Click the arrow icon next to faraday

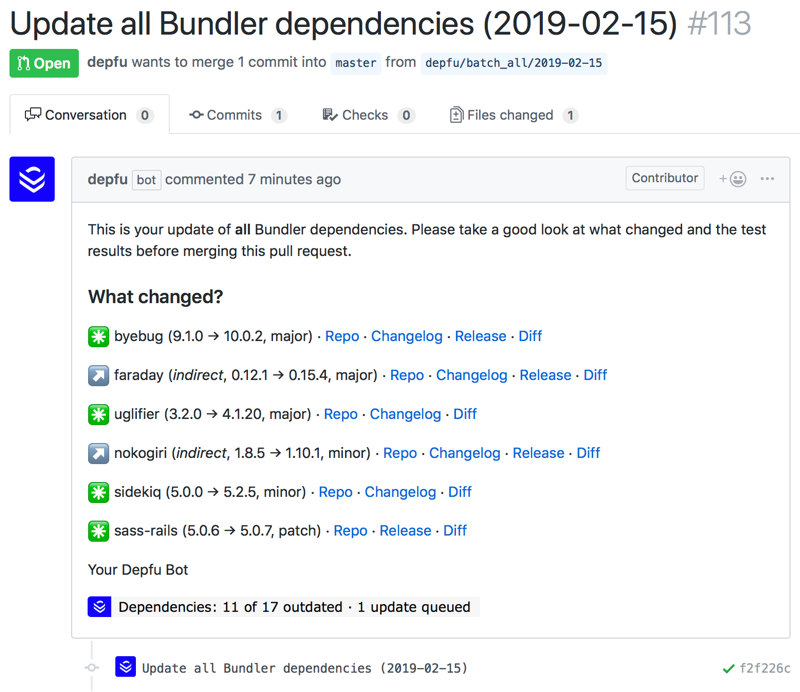point(98,375)
